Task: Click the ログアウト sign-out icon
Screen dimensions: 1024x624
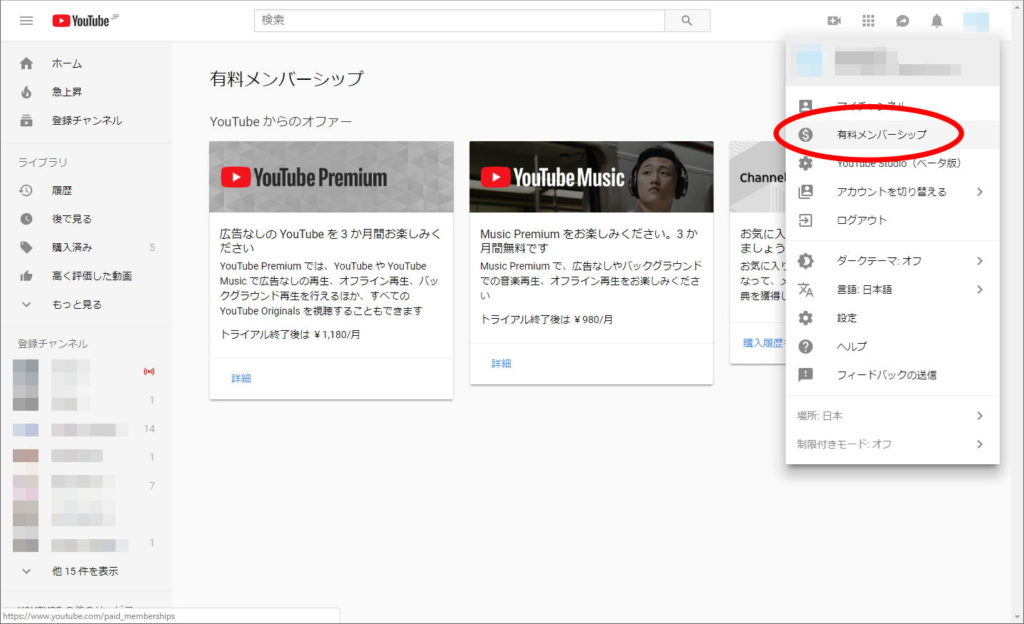Action: 806,220
